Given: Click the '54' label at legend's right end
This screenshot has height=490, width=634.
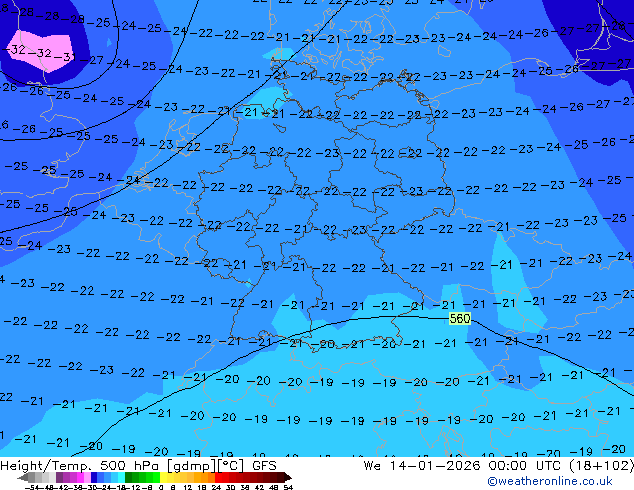Looking at the screenshot, I should click(x=288, y=488).
